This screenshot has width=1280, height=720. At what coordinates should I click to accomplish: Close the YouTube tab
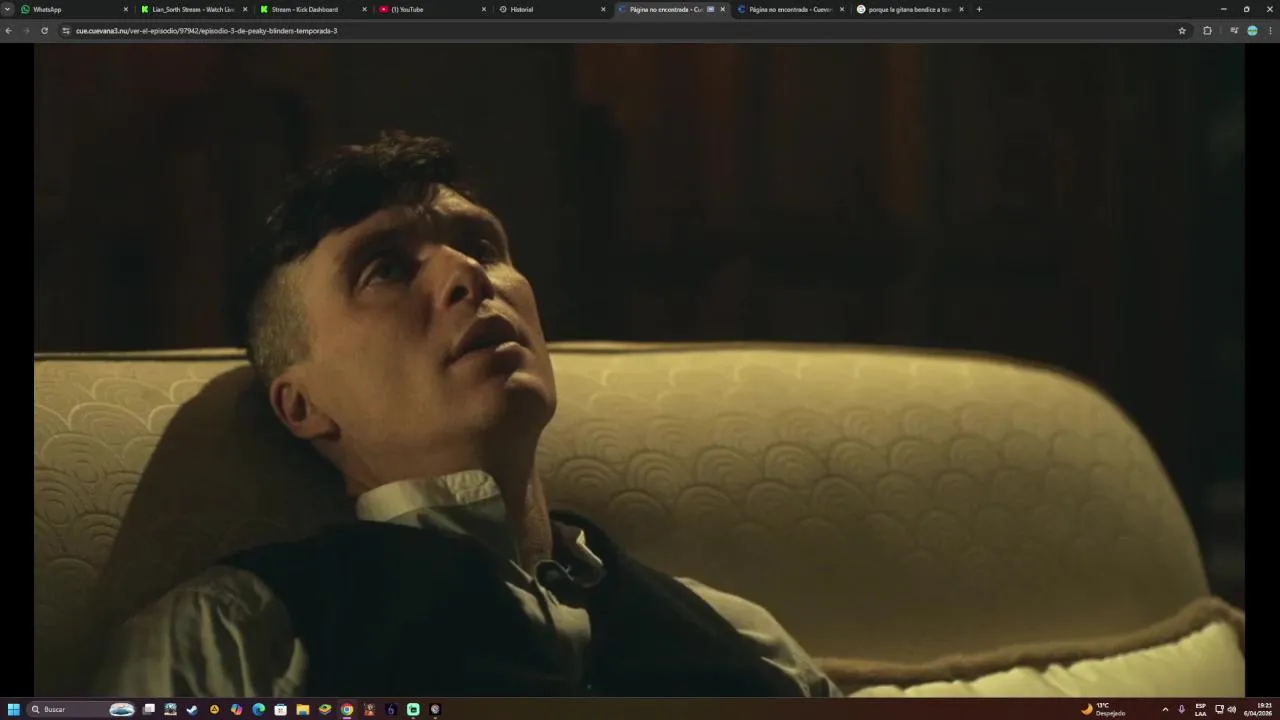(484, 9)
